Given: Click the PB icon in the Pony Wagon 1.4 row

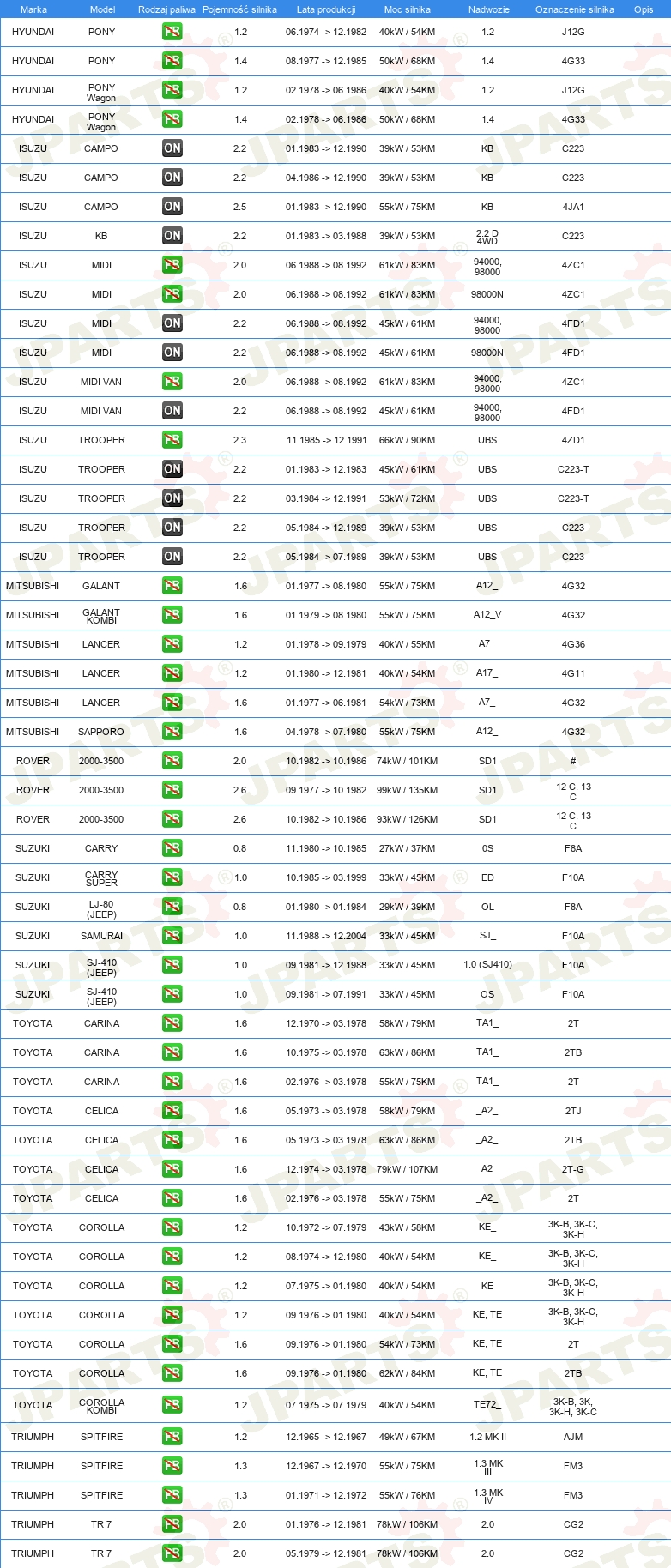Looking at the screenshot, I should pyautogui.click(x=172, y=119).
